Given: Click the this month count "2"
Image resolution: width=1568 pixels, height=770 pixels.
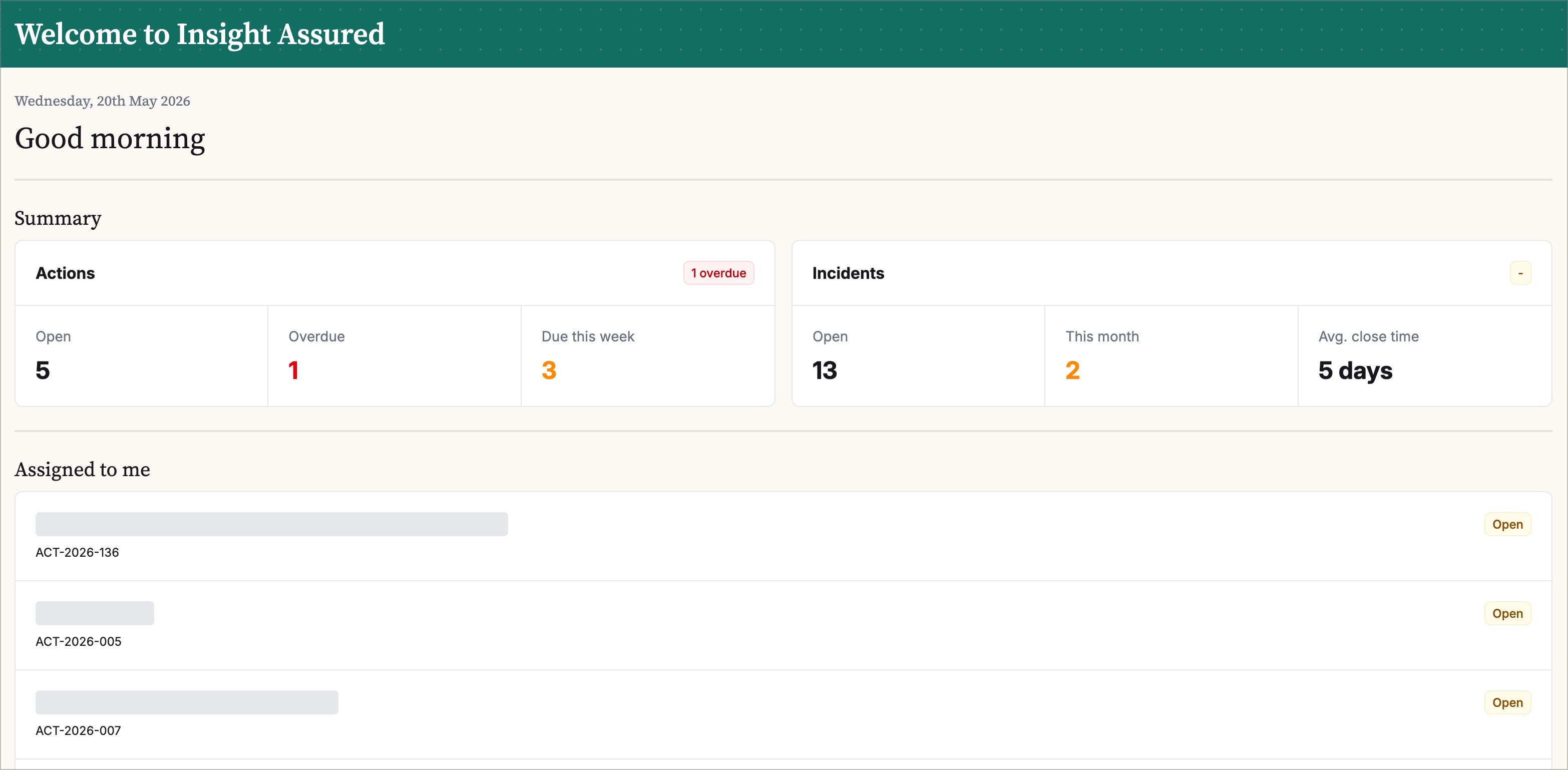Looking at the screenshot, I should 1072,370.
